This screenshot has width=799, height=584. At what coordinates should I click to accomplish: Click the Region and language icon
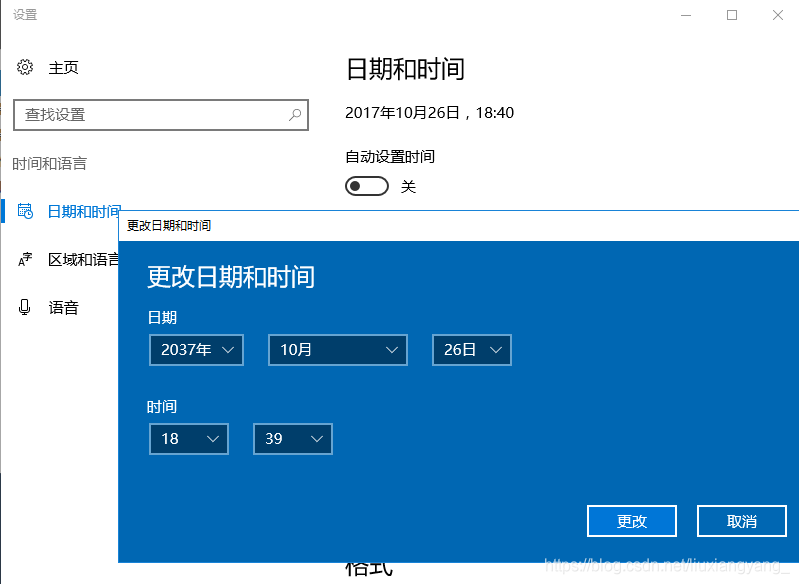pos(25,260)
